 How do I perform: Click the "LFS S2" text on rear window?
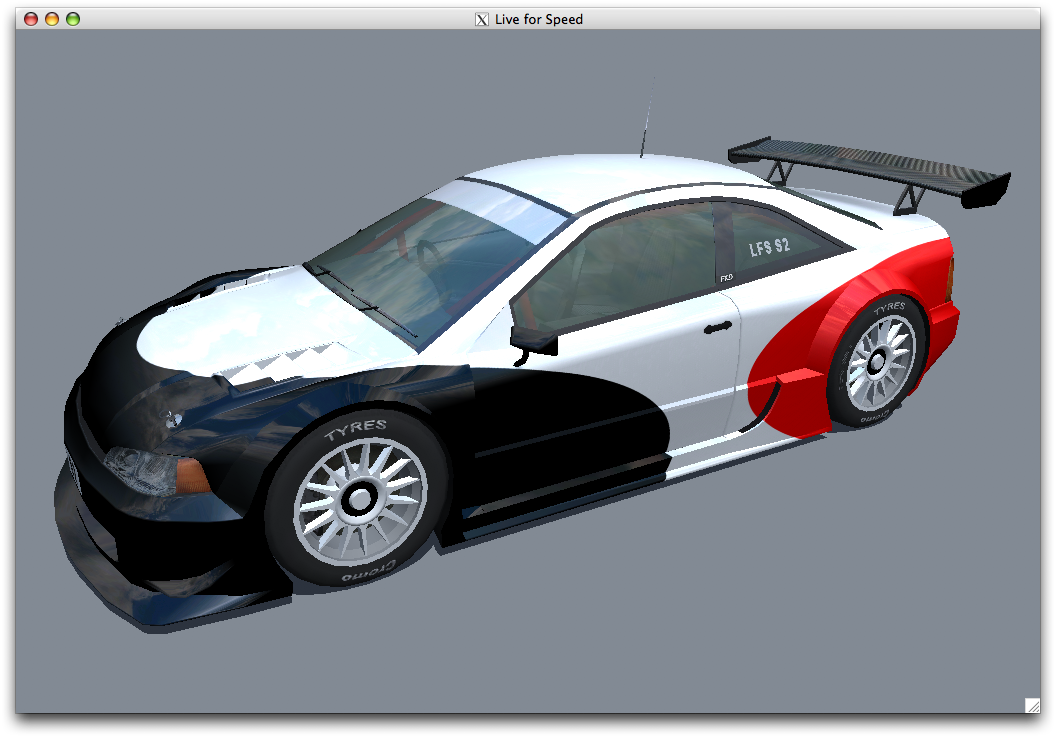pyautogui.click(x=770, y=247)
